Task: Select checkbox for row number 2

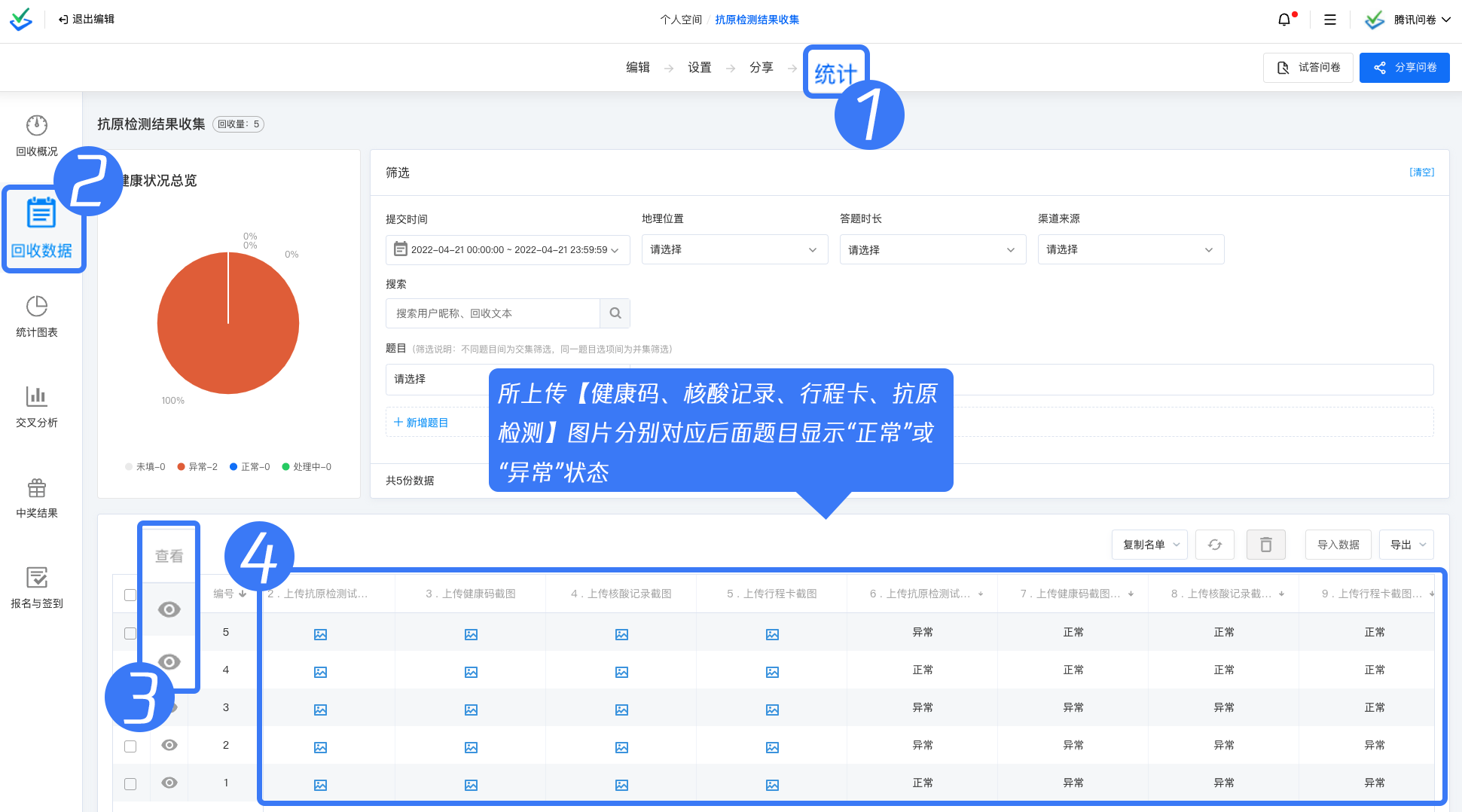Action: [x=130, y=746]
